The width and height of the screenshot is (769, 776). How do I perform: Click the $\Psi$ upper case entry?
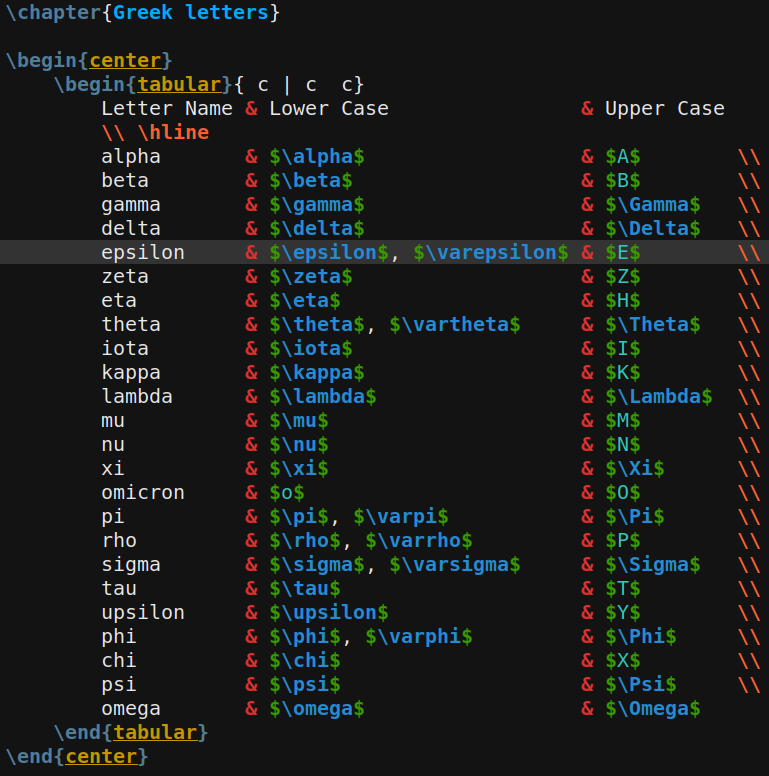click(x=641, y=684)
